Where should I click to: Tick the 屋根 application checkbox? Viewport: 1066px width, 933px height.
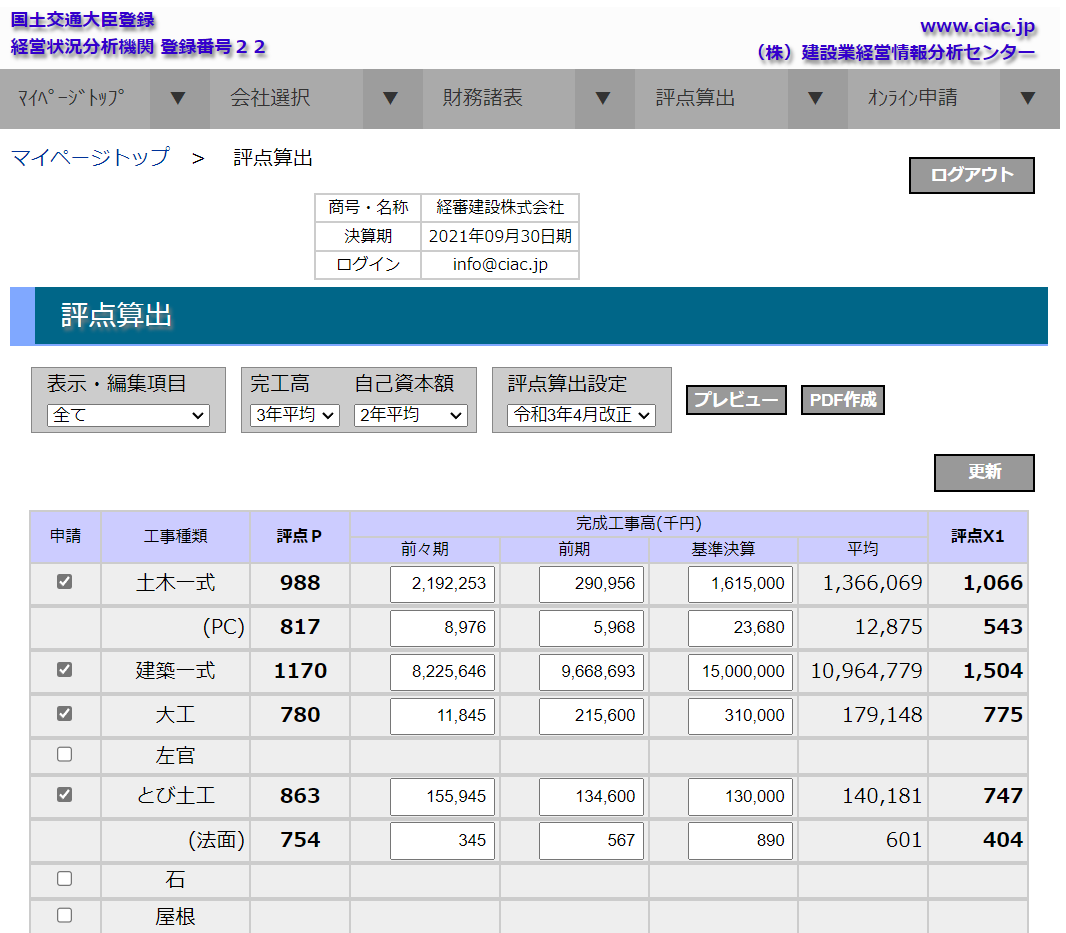65,915
